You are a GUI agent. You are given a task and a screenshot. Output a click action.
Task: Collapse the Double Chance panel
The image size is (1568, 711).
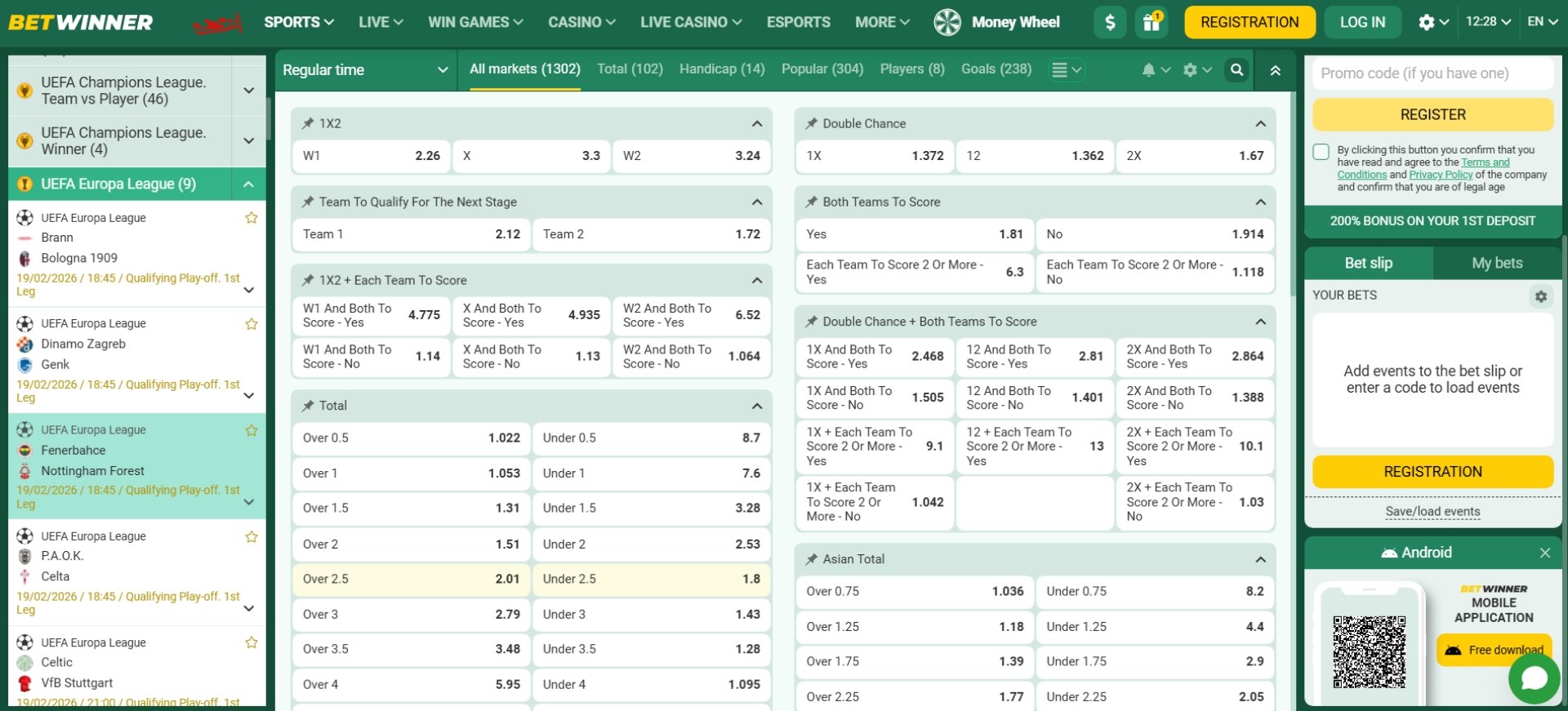coord(1260,124)
